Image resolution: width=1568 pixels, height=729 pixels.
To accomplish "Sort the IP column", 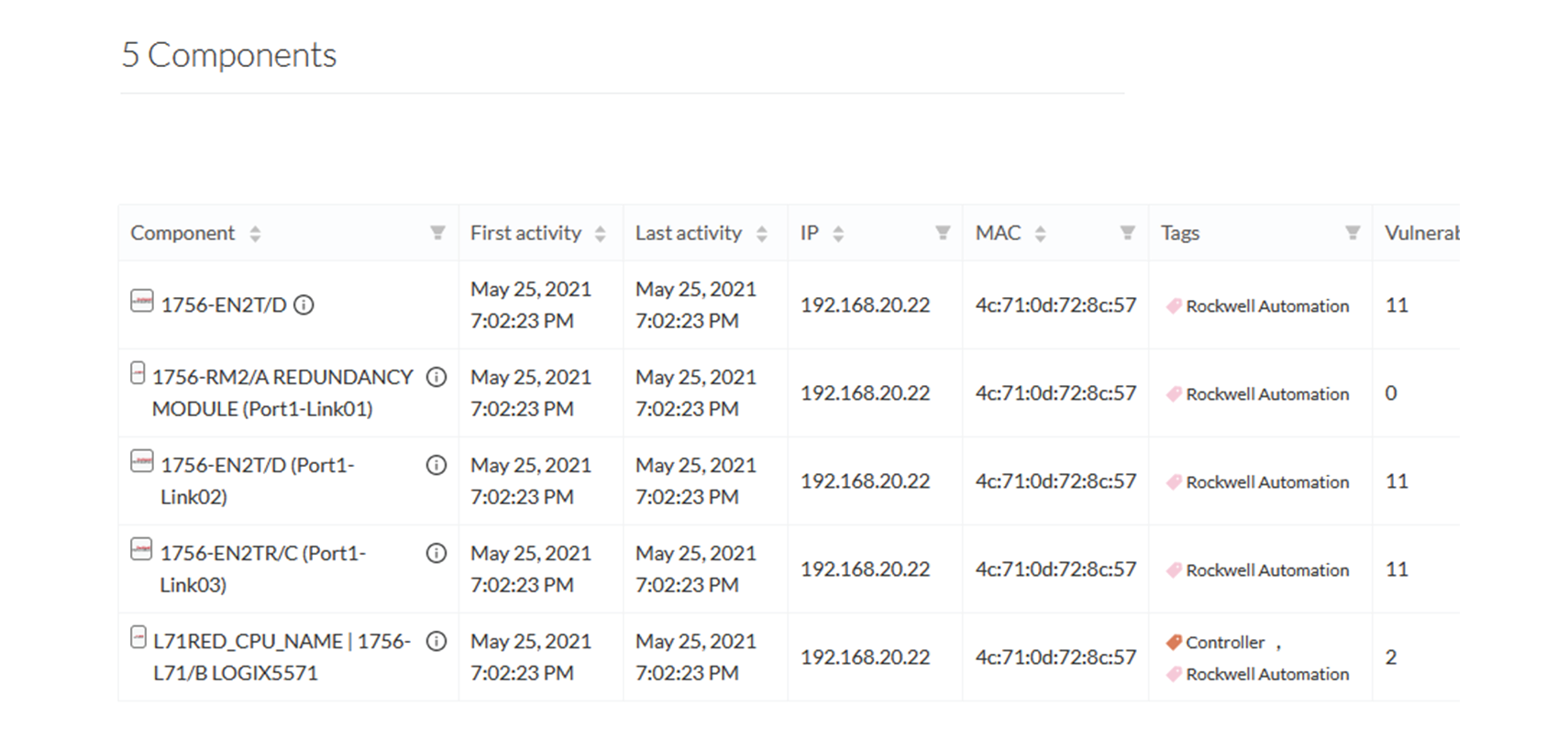I will tap(838, 234).
